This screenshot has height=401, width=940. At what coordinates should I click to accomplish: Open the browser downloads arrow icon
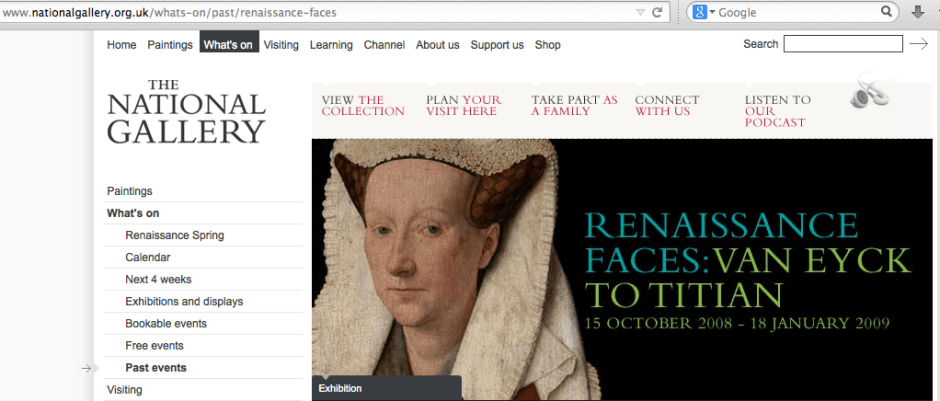coord(918,12)
